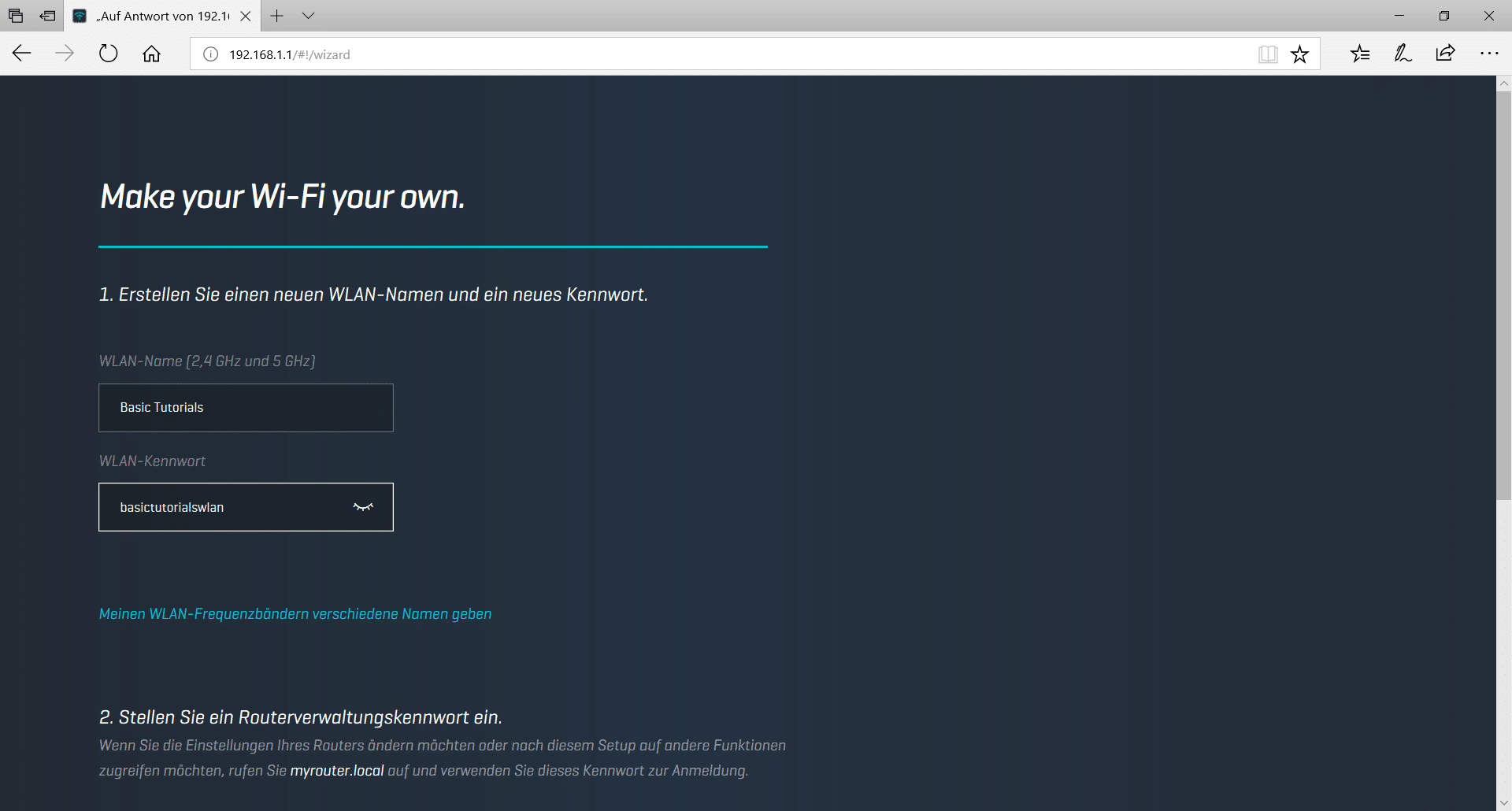This screenshot has height=811, width=1512.
Task: Refresh the router setup page
Action: click(x=108, y=54)
